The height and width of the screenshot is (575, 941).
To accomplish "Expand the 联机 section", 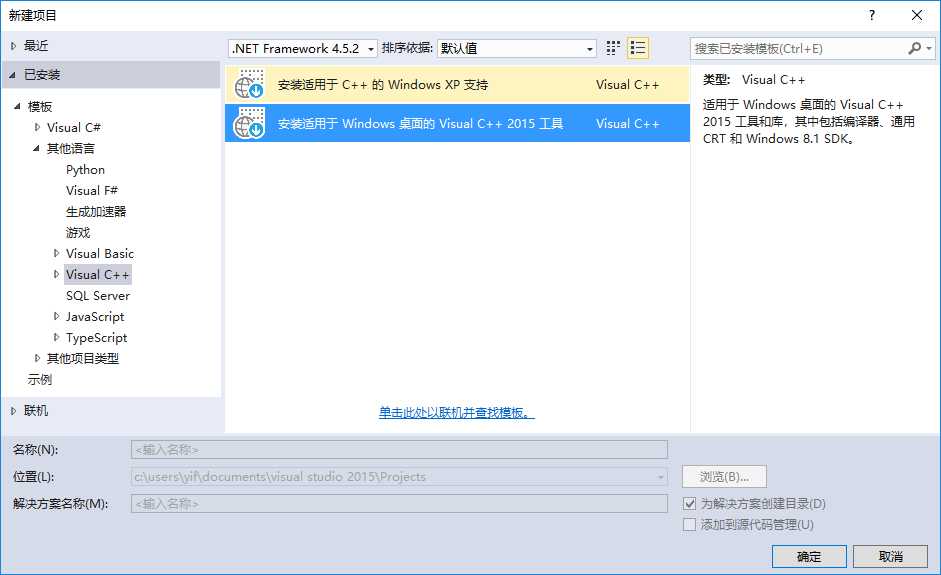I will (x=14, y=411).
